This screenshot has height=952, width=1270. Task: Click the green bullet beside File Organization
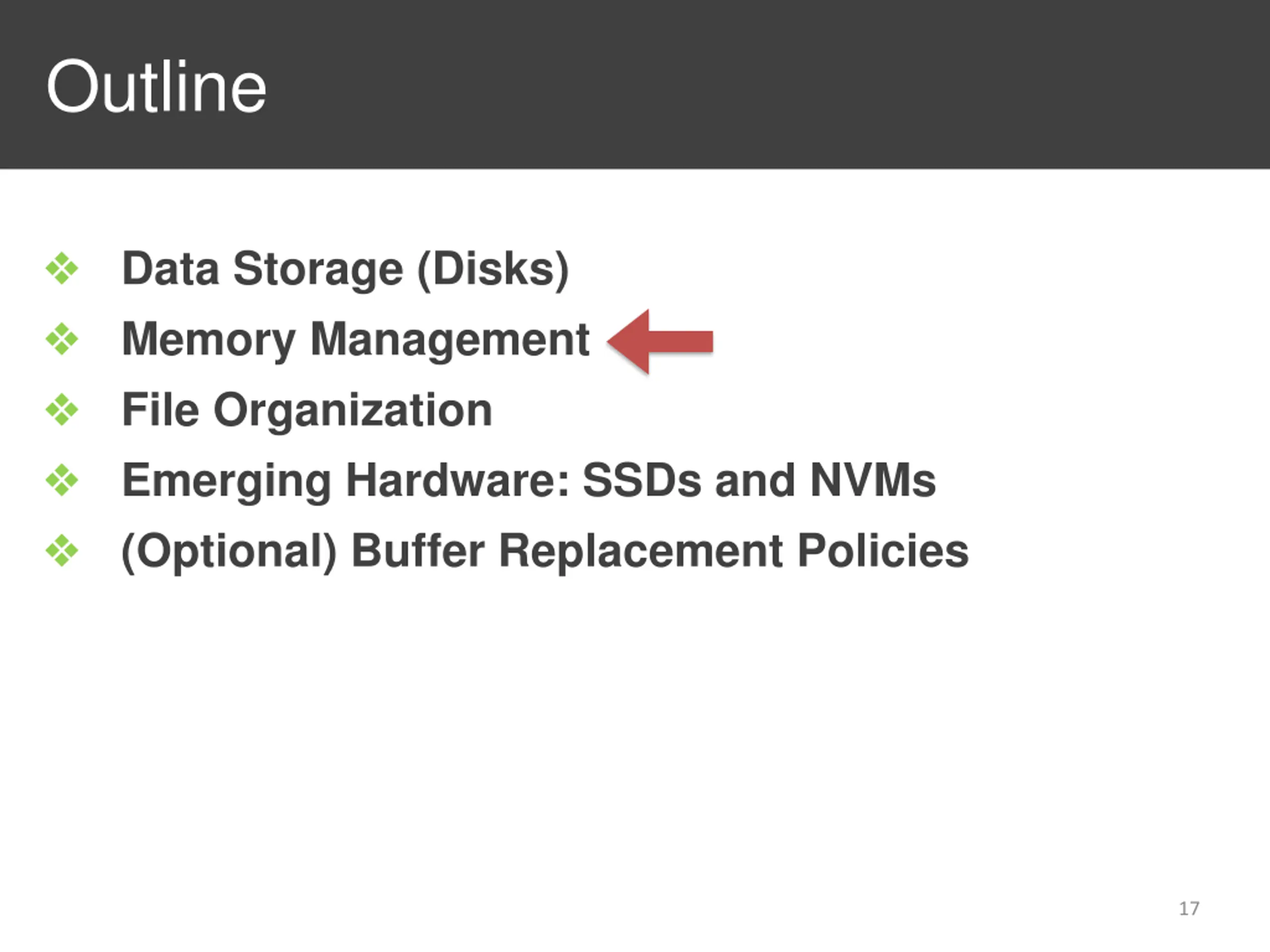[62, 409]
